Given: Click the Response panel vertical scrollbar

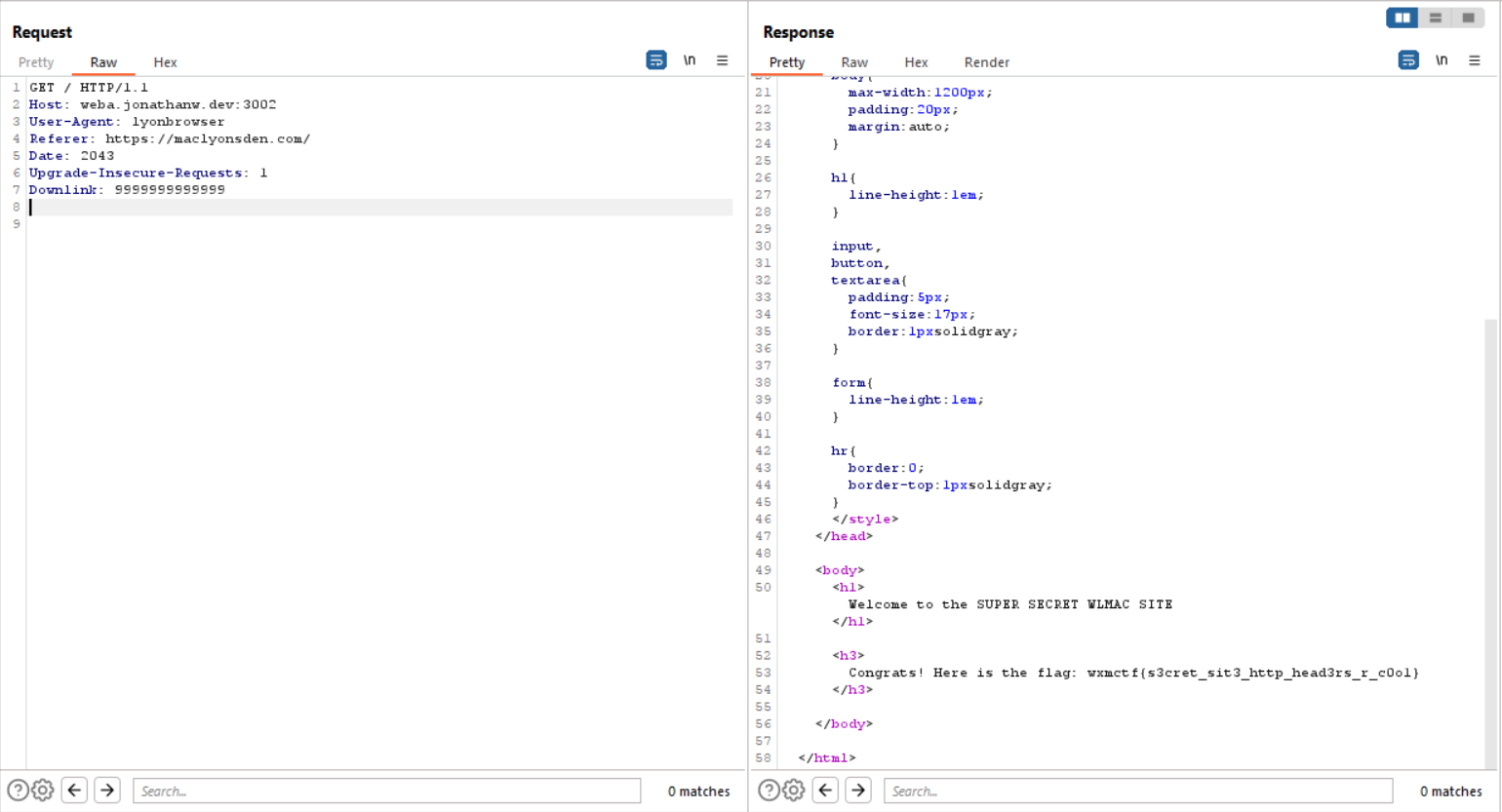Looking at the screenshot, I should [1490, 542].
